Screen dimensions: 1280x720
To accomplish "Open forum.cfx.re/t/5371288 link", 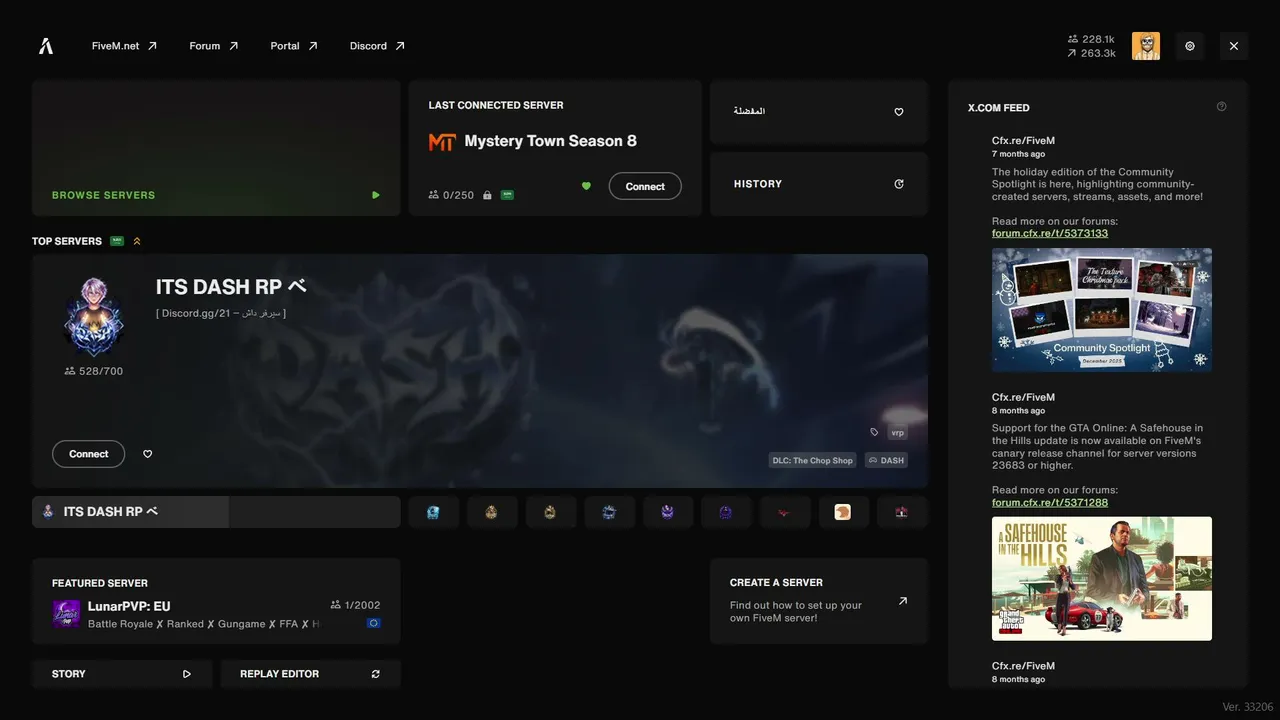I will [x=1050, y=502].
